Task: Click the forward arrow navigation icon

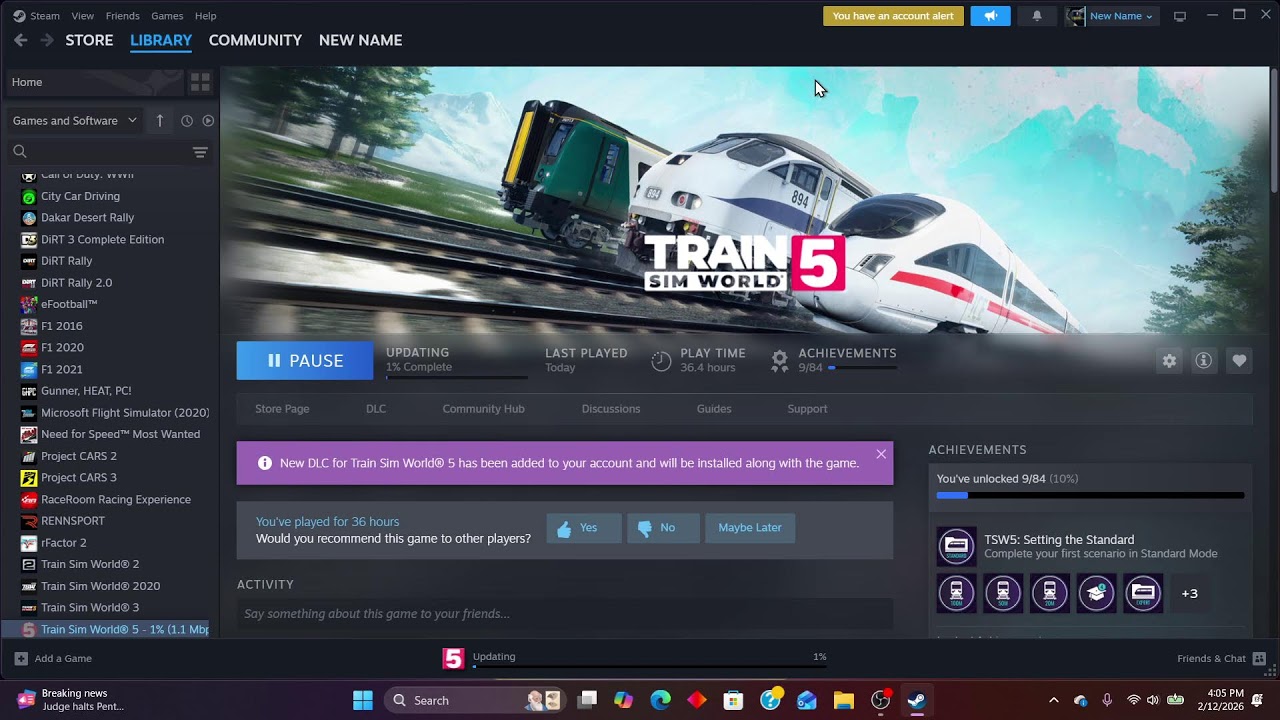Action: point(46,40)
